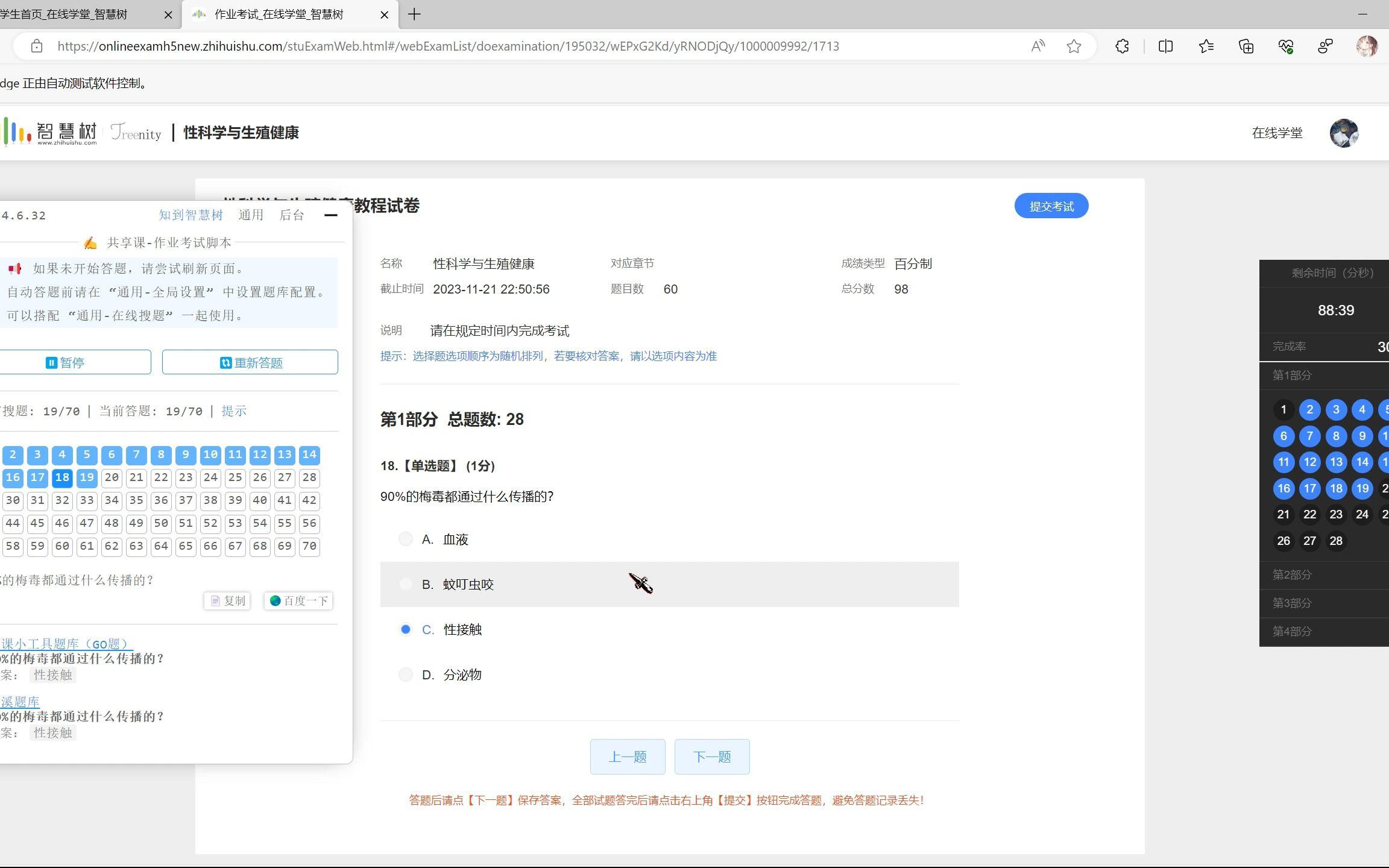Screen dimensions: 1389x868
Task: Jump to question 19 in side panel
Action: (x=1362, y=488)
